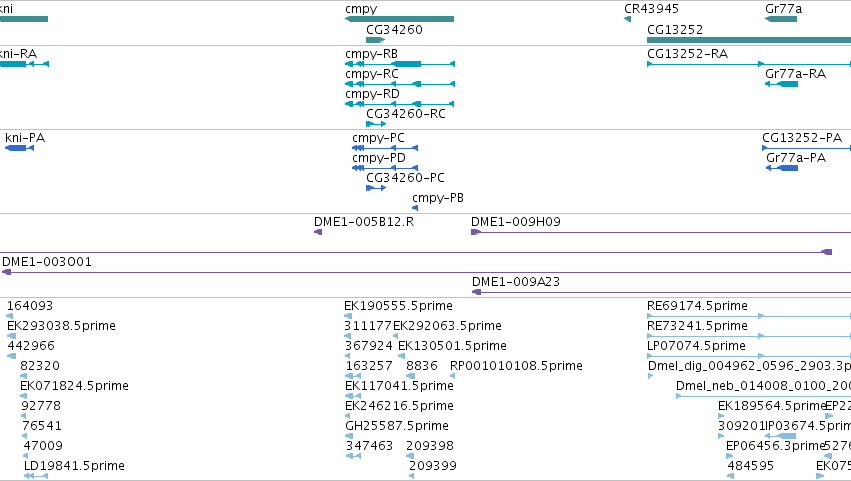The height and width of the screenshot is (481, 851).
Task: Select EK293038.5prime EST label
Action: 61,326
